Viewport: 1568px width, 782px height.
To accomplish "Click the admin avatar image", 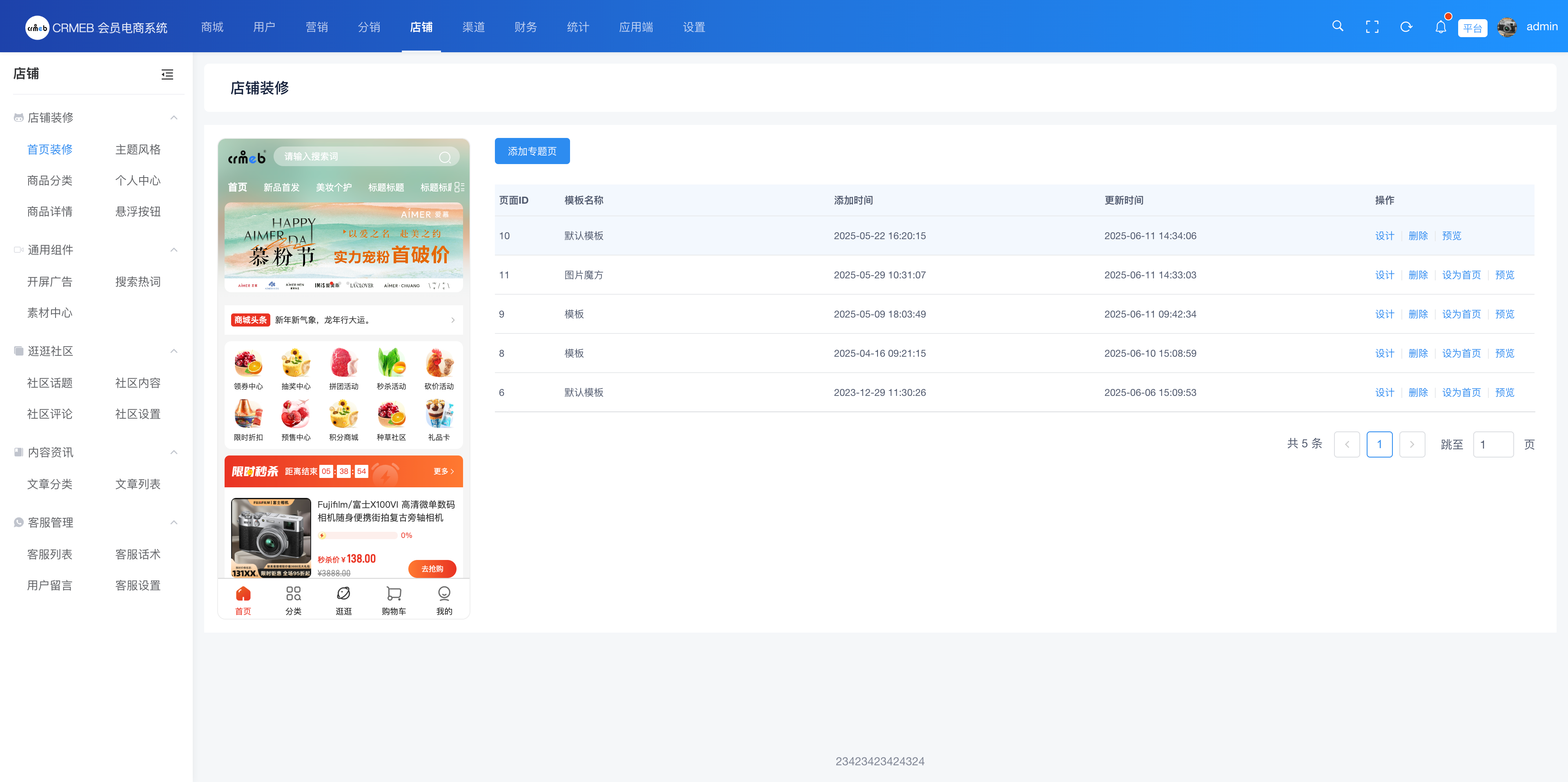I will pos(1506,27).
